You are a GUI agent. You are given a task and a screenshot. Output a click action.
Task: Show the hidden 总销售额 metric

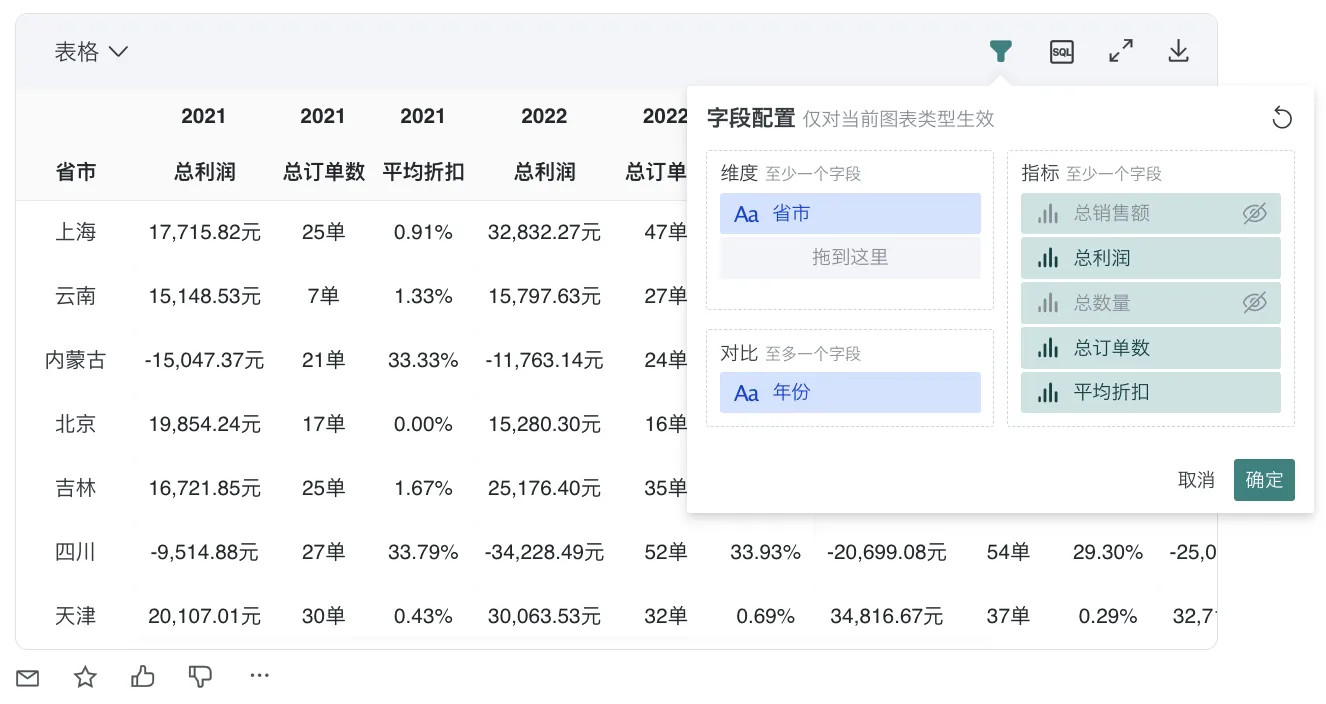pyautogui.click(x=1254, y=213)
